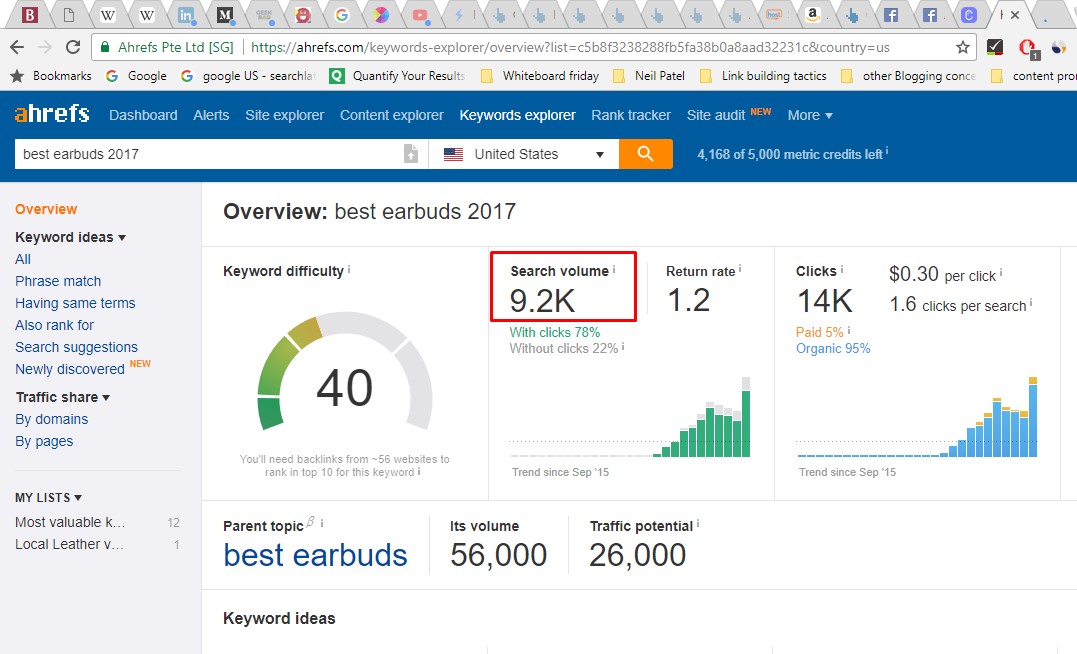Open the best earbuds parent topic link
Image resolution: width=1077 pixels, height=654 pixels.
point(315,555)
